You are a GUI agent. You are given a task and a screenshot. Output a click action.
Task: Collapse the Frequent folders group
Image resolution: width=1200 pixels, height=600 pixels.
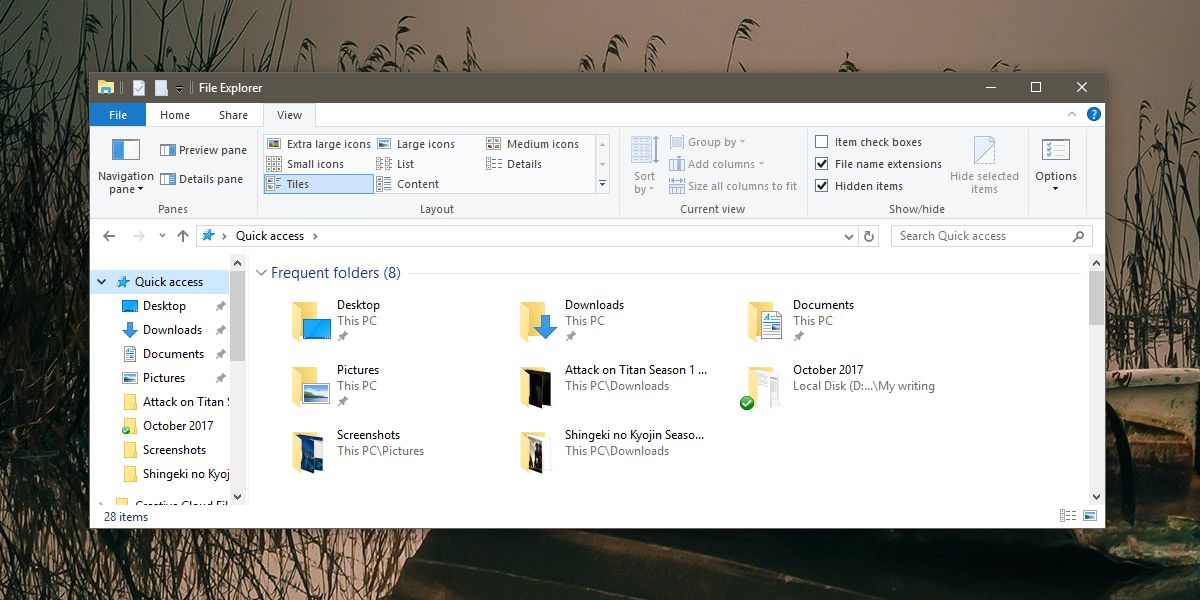pyautogui.click(x=262, y=273)
